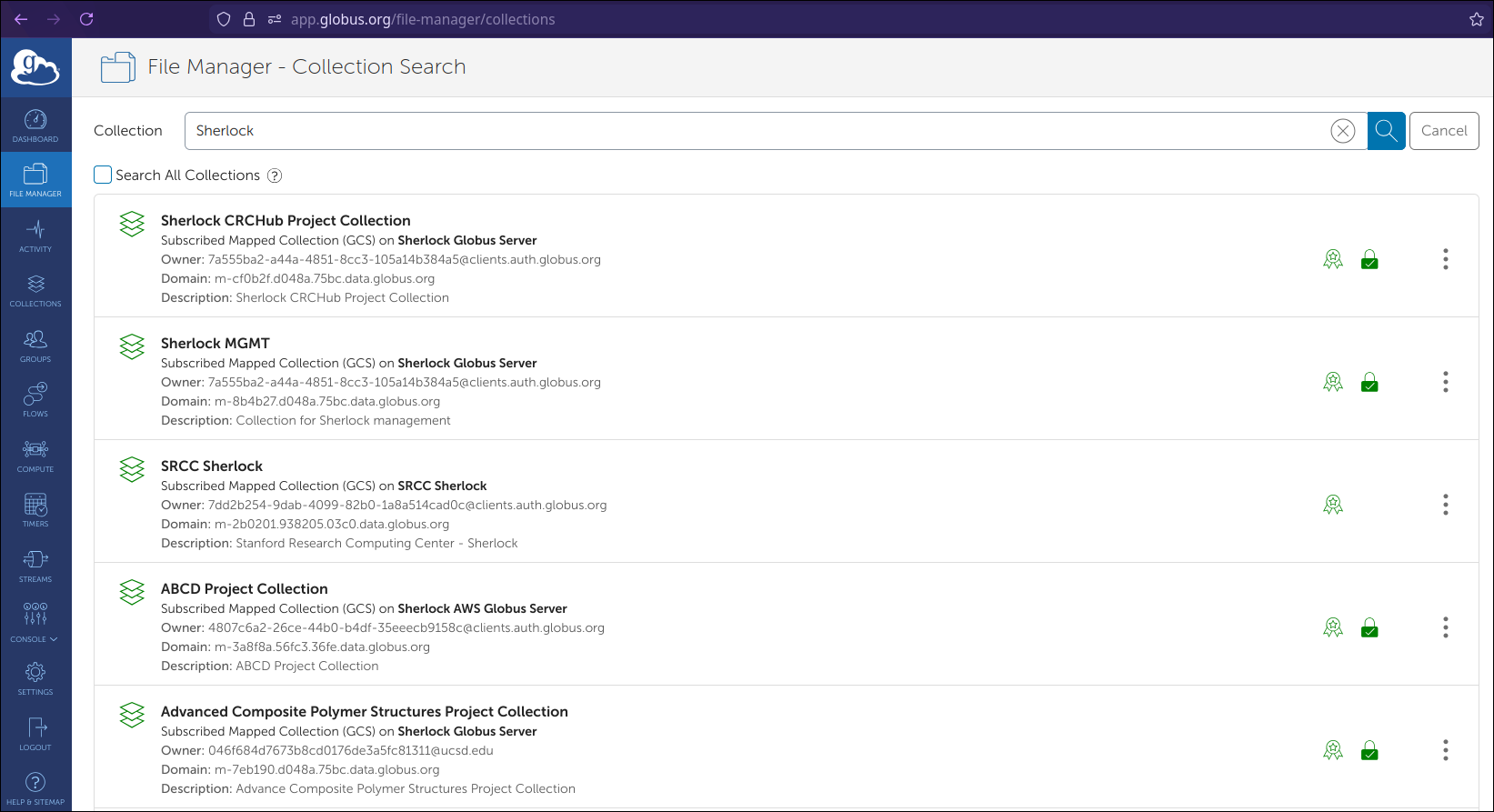Click the browser forward arrow
The width and height of the screenshot is (1494, 812).
(54, 19)
